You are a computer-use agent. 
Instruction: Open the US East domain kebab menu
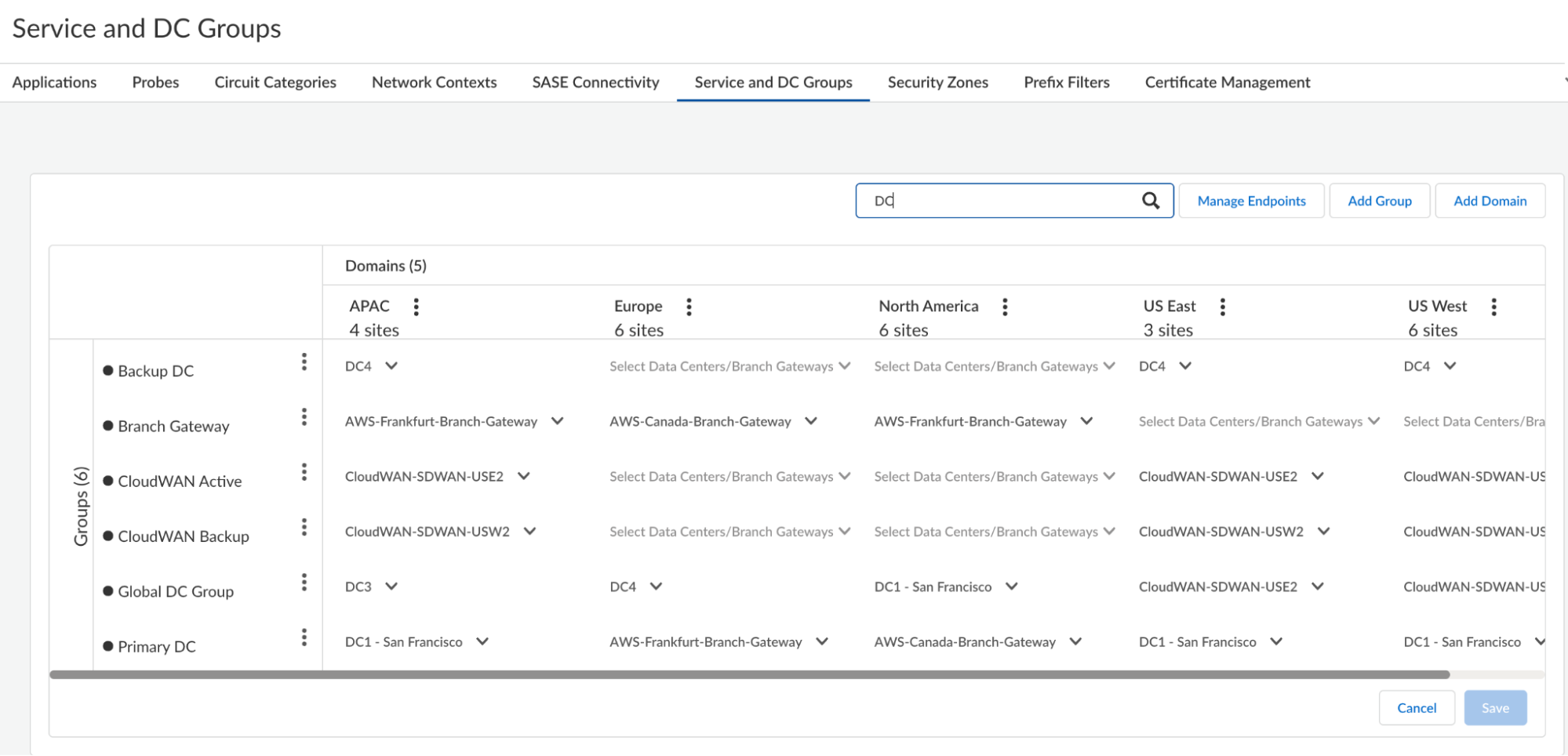(x=1222, y=307)
